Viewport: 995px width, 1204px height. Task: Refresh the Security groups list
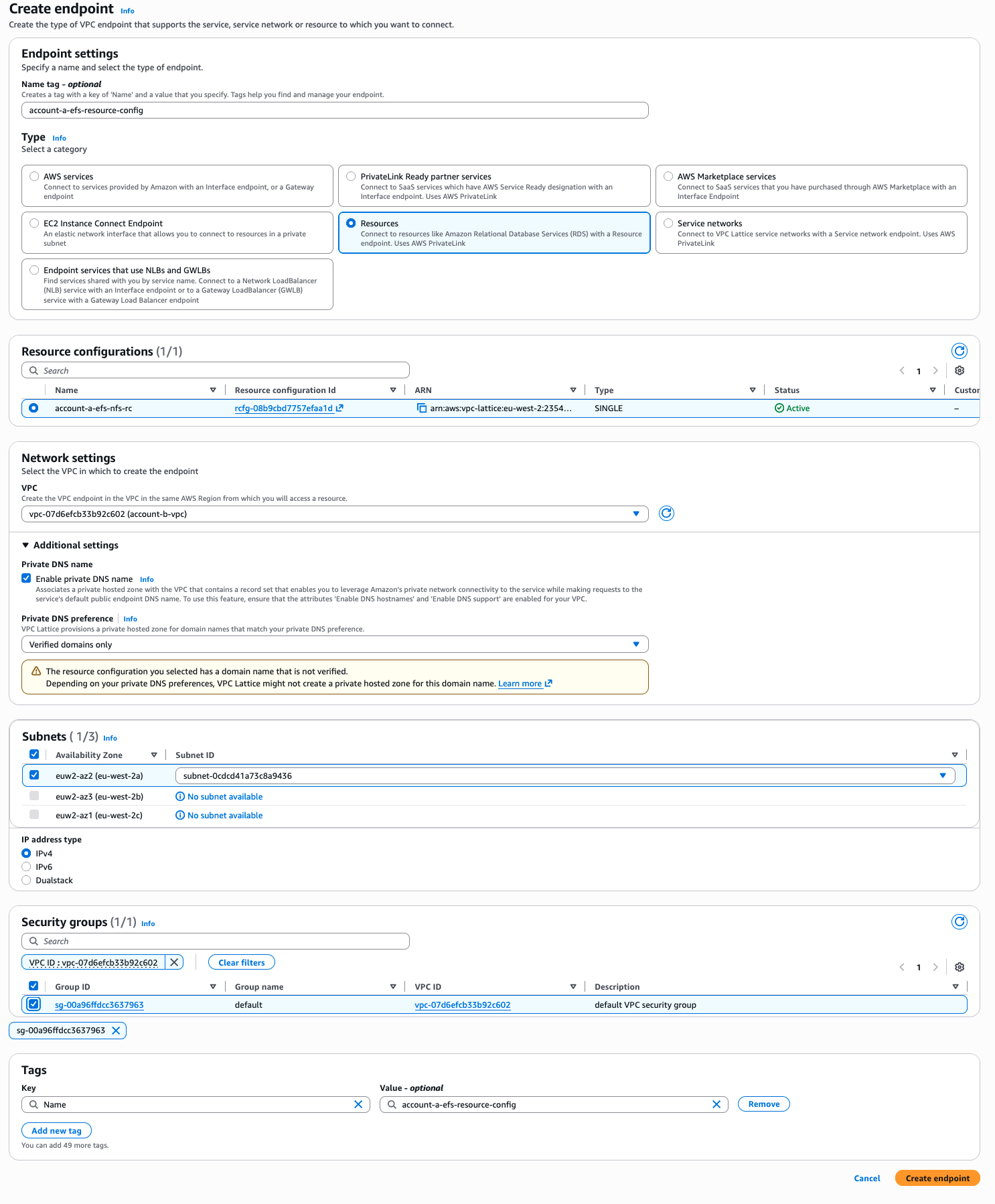pos(959,921)
